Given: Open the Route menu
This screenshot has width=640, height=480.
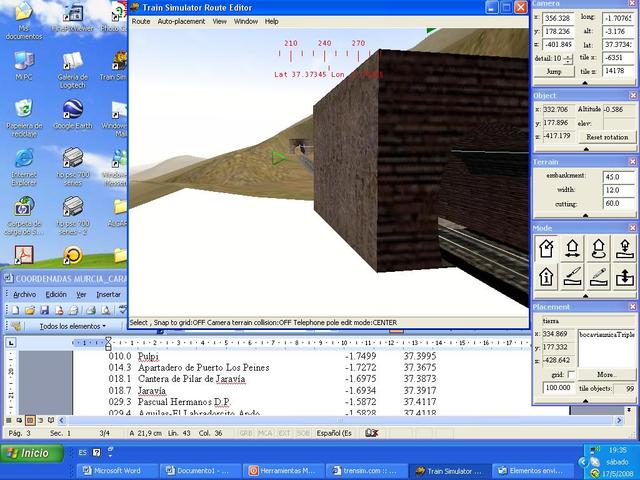Looking at the screenshot, I should pos(141,21).
